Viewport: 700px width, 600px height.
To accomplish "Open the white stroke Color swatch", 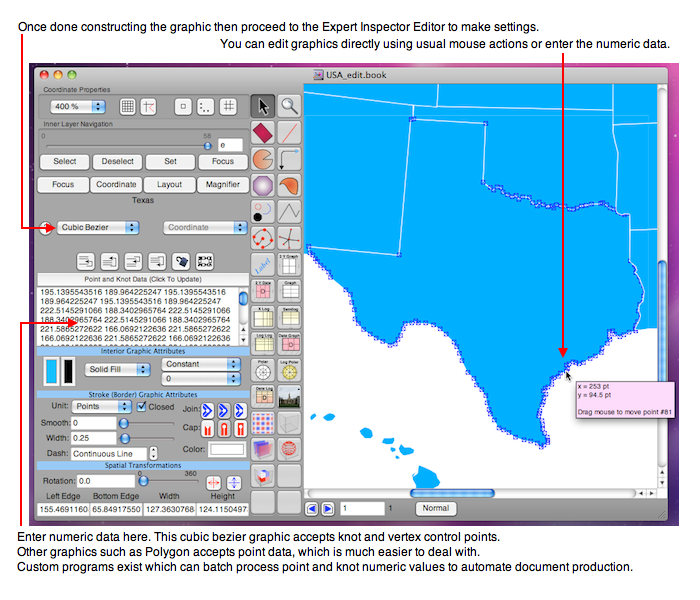I will (226, 450).
